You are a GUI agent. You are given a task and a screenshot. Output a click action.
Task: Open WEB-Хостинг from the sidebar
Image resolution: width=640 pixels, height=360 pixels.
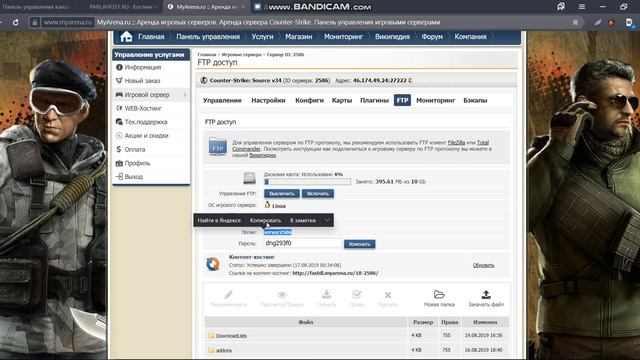(x=143, y=108)
